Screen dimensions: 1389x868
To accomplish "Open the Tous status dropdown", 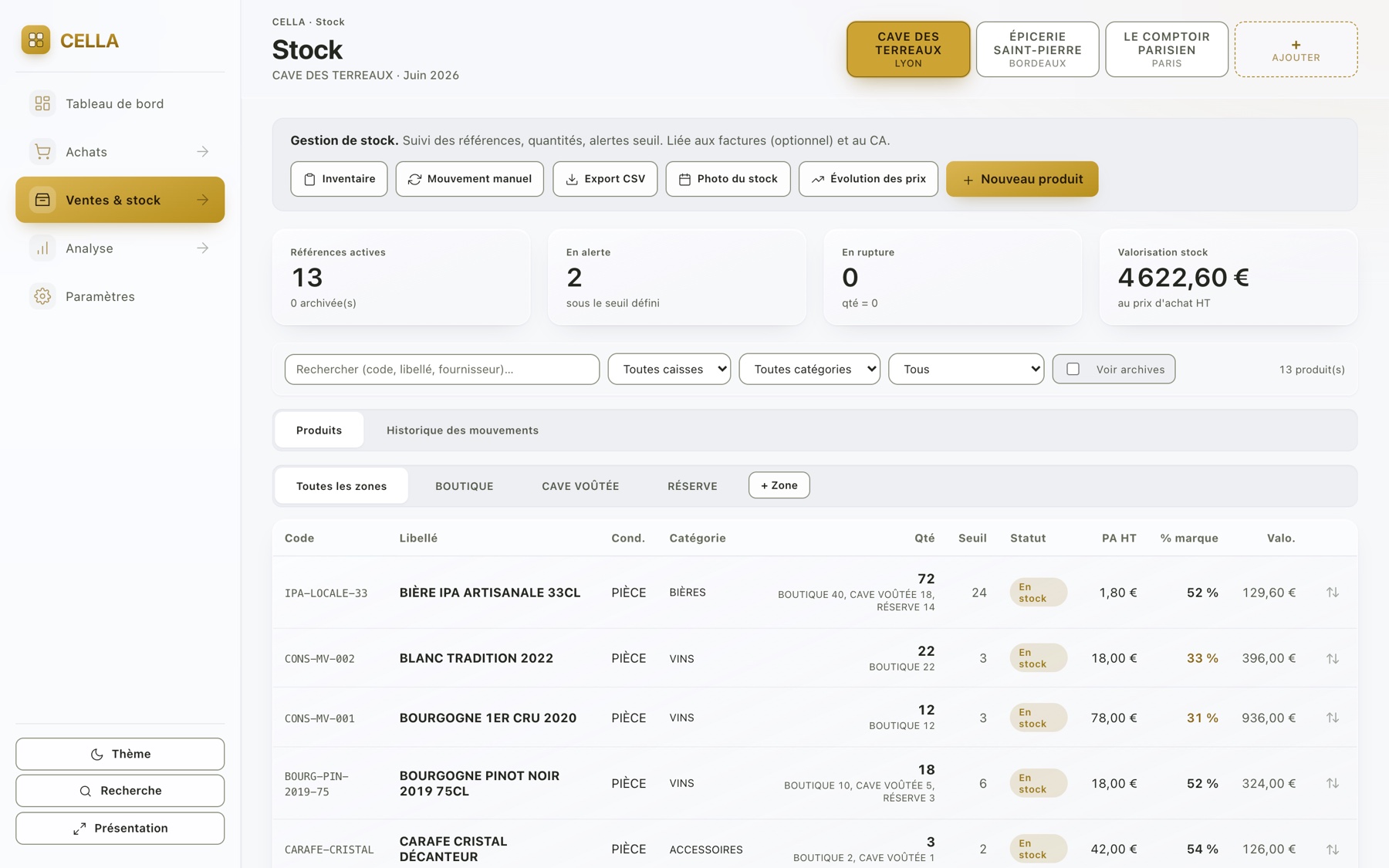I will tap(966, 369).
